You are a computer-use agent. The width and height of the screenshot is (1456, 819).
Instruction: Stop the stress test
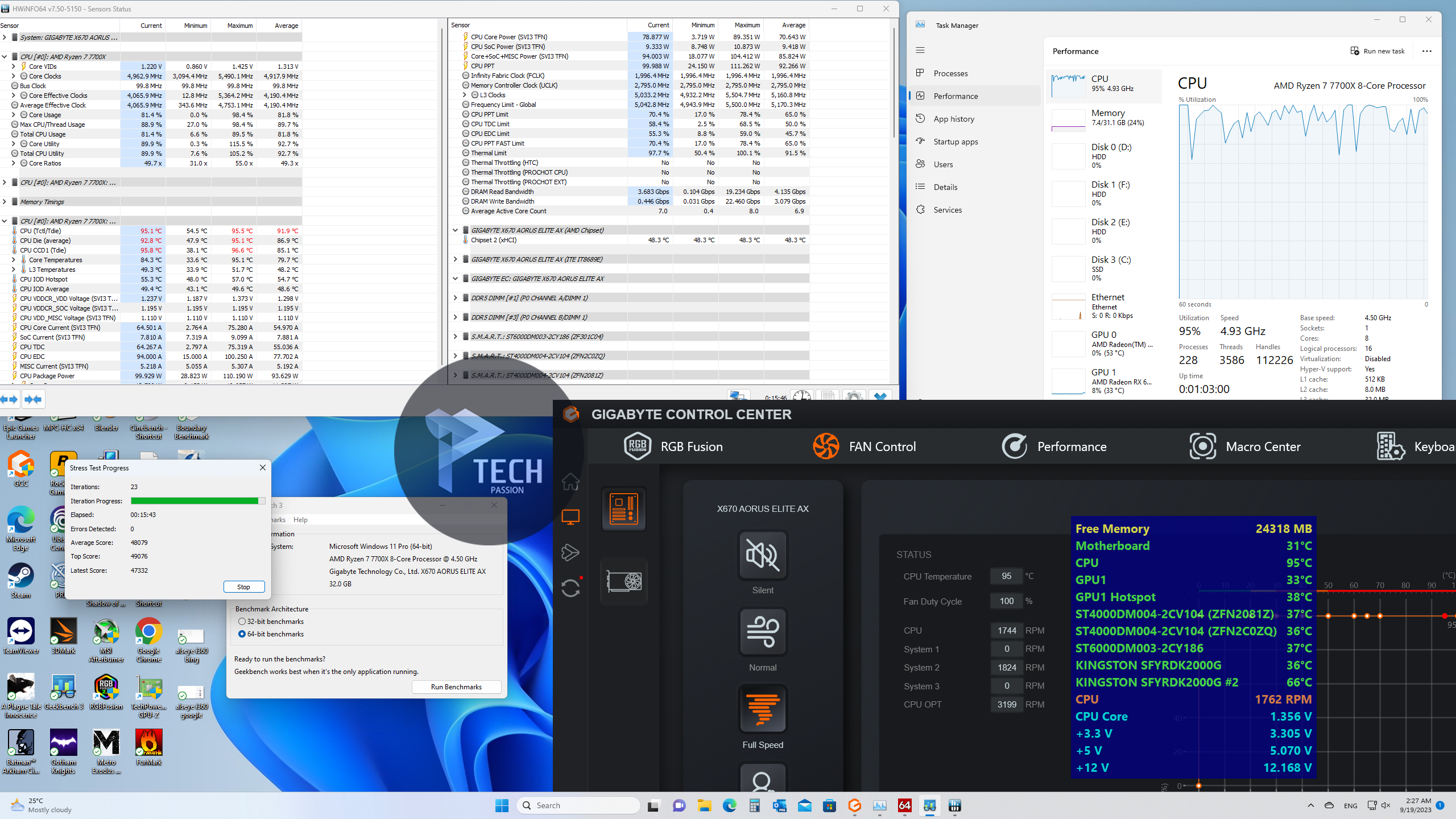243,587
